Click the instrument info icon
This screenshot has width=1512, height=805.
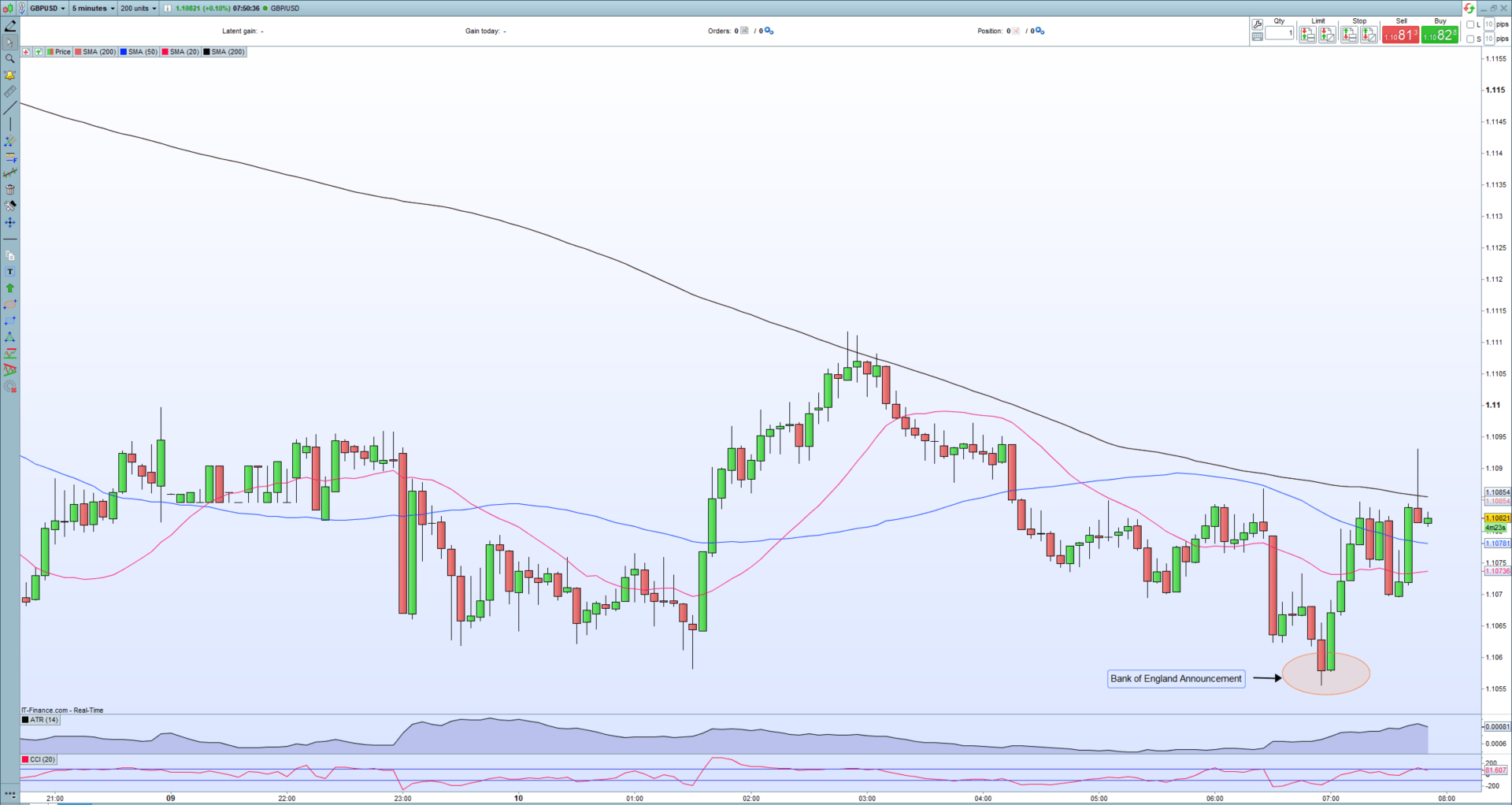[x=167, y=9]
